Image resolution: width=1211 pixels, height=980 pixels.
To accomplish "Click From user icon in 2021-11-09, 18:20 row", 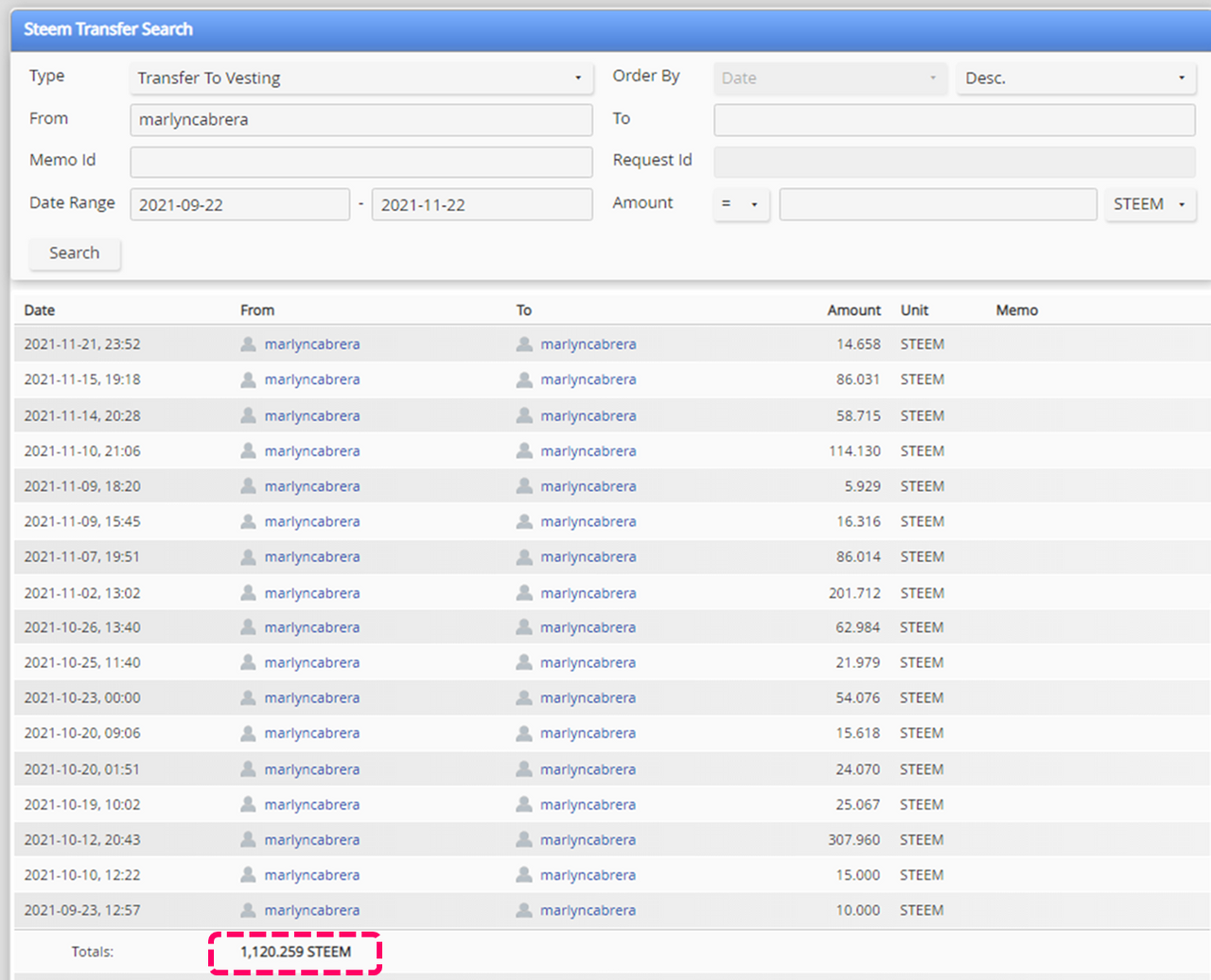I will coord(248,486).
